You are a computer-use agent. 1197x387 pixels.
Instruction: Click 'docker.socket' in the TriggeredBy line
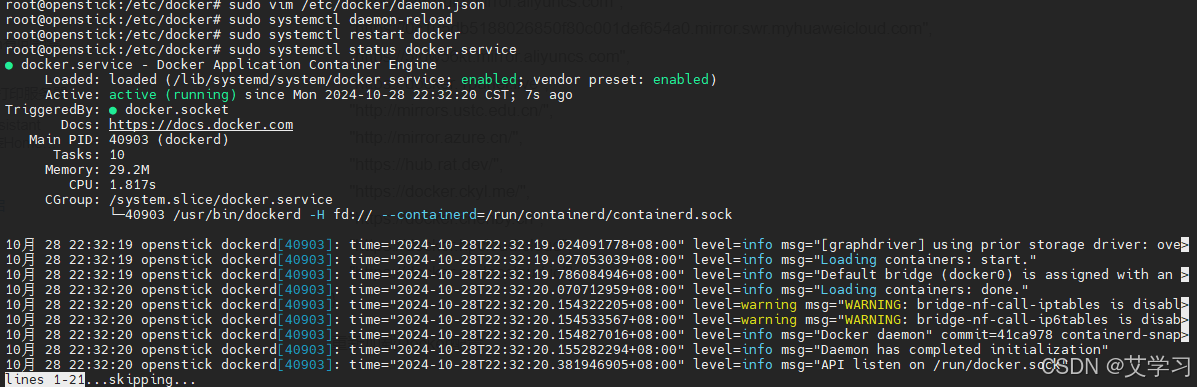(177, 110)
